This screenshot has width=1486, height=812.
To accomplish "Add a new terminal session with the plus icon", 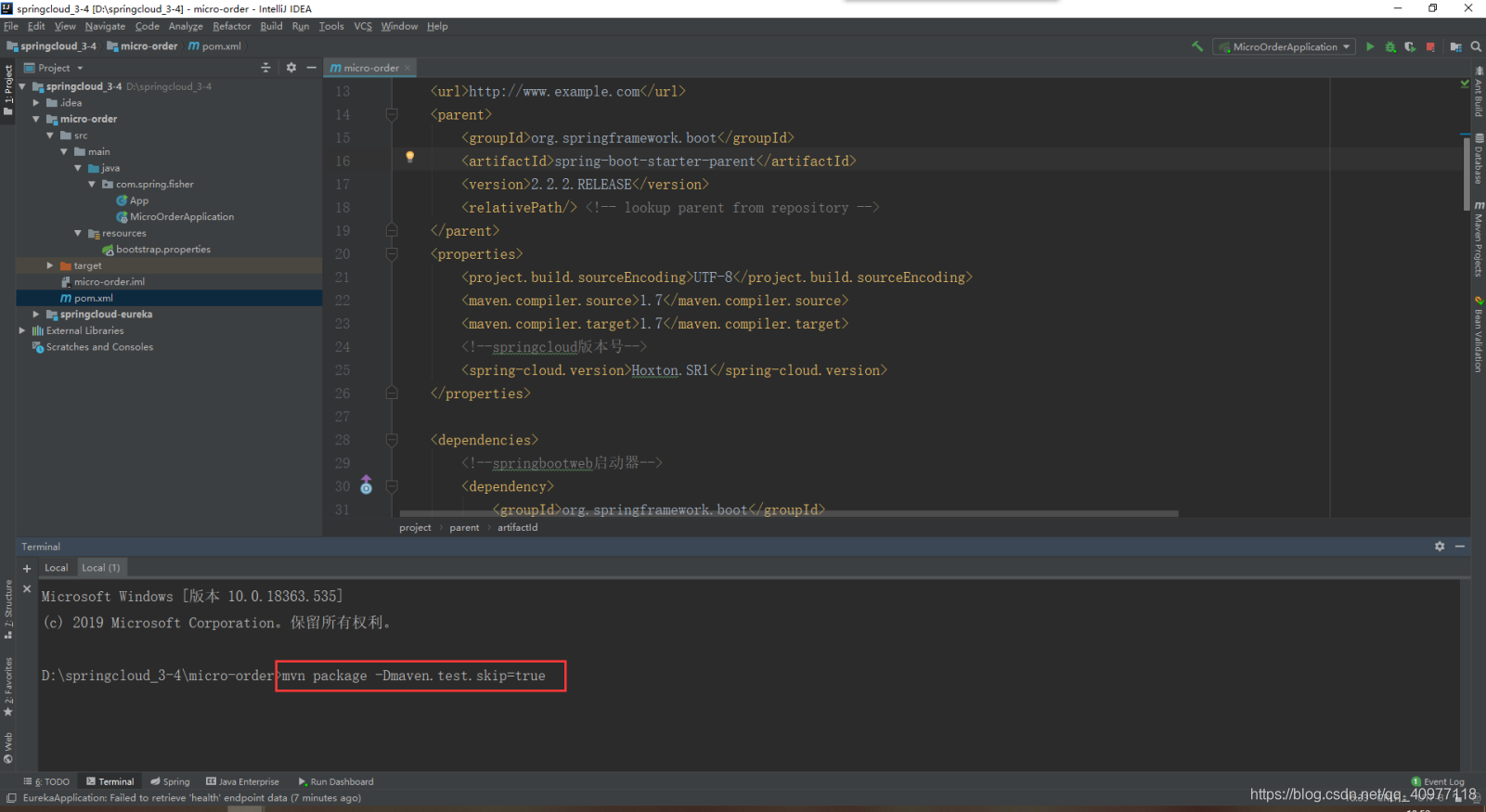I will (x=27, y=568).
